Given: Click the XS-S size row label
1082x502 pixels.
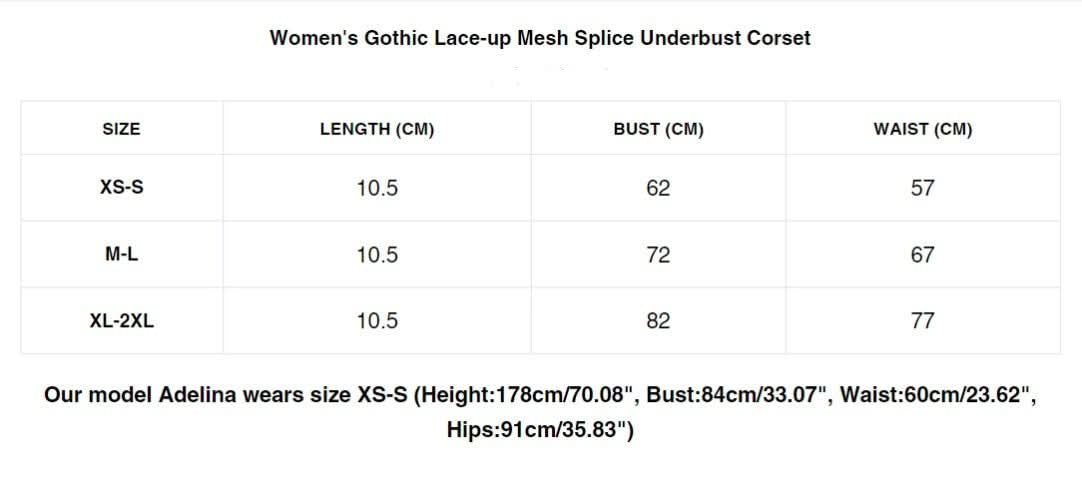Looking at the screenshot, I should pos(121,187).
